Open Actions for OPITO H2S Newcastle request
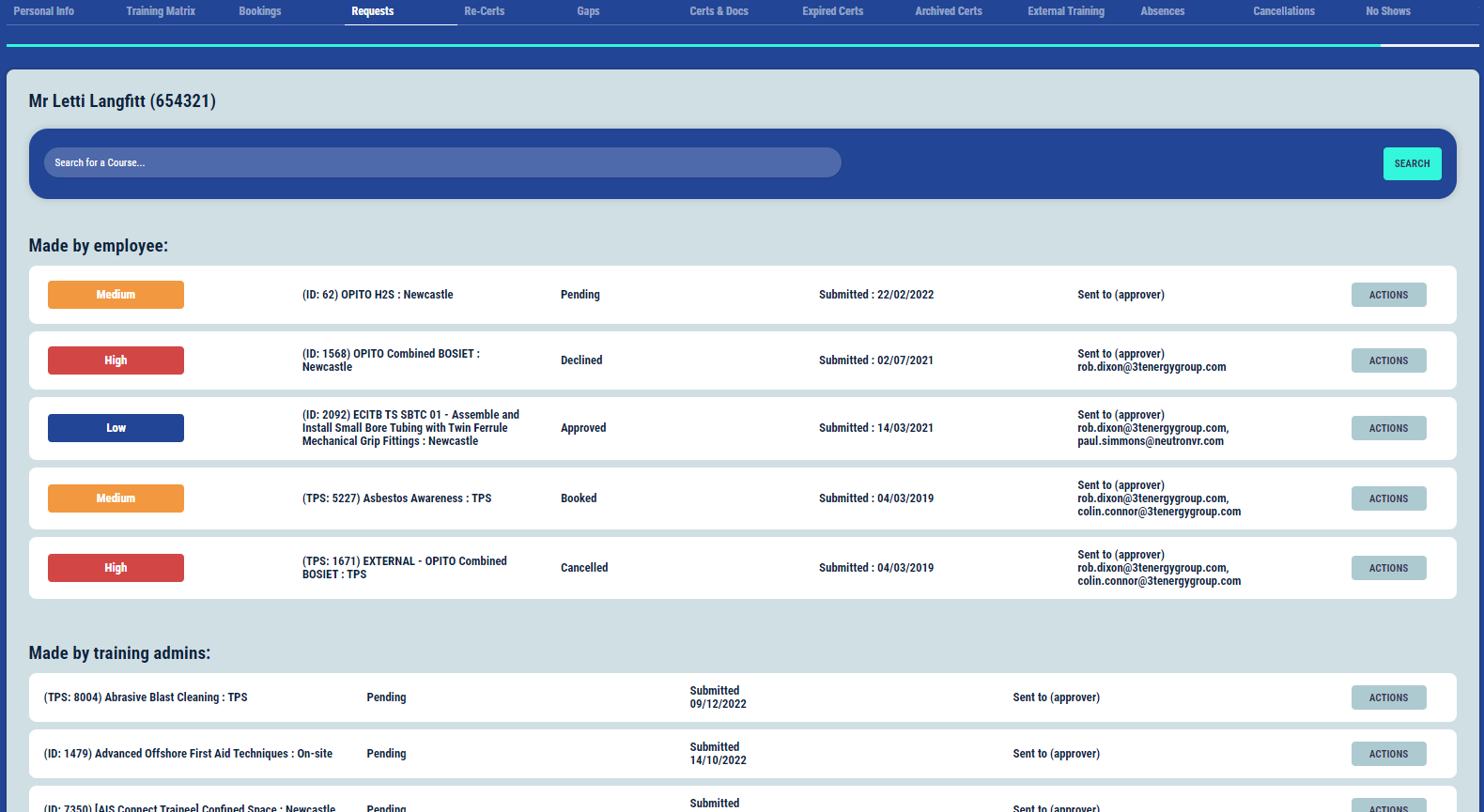Screen dimensions: 1484x812 click(x=1388, y=295)
